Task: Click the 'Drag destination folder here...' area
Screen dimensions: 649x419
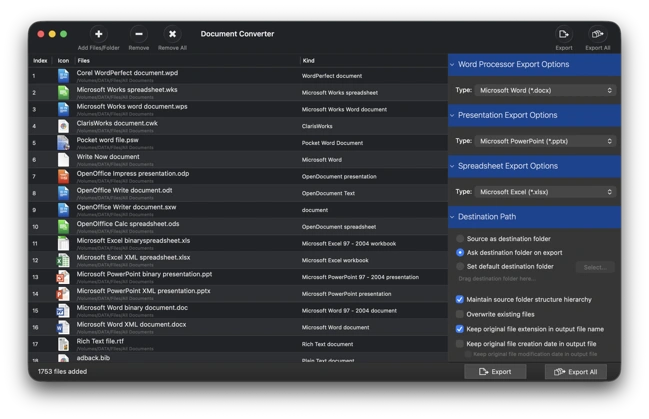Action: pos(497,279)
